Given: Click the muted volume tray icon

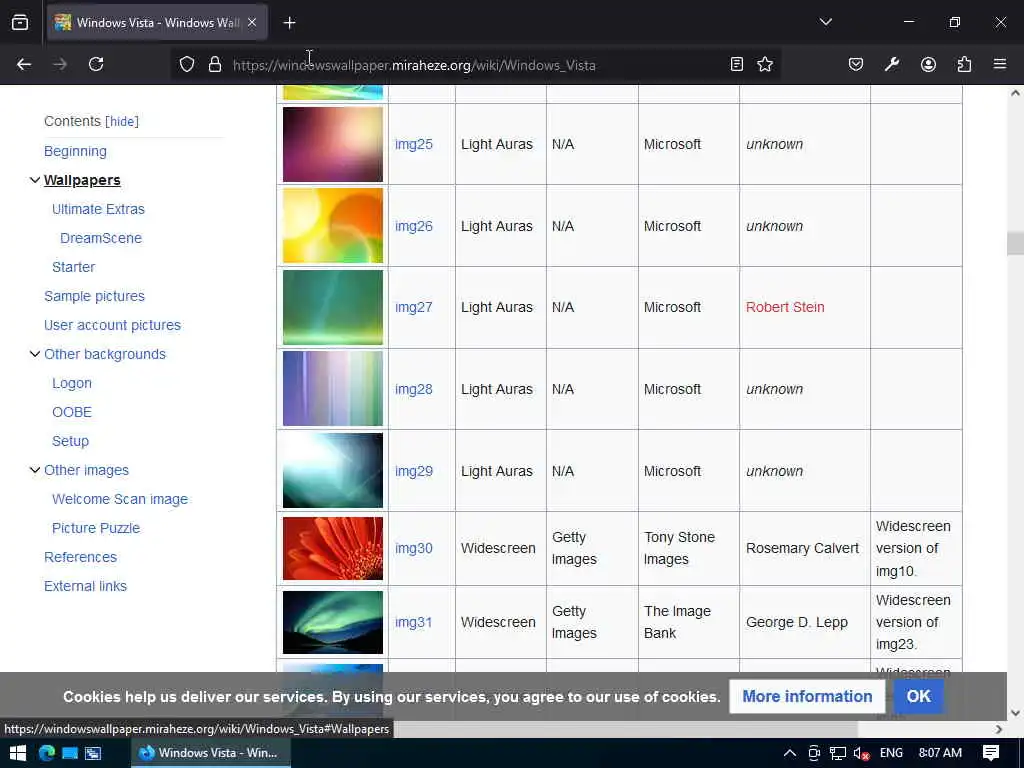Looking at the screenshot, I should coord(861,753).
